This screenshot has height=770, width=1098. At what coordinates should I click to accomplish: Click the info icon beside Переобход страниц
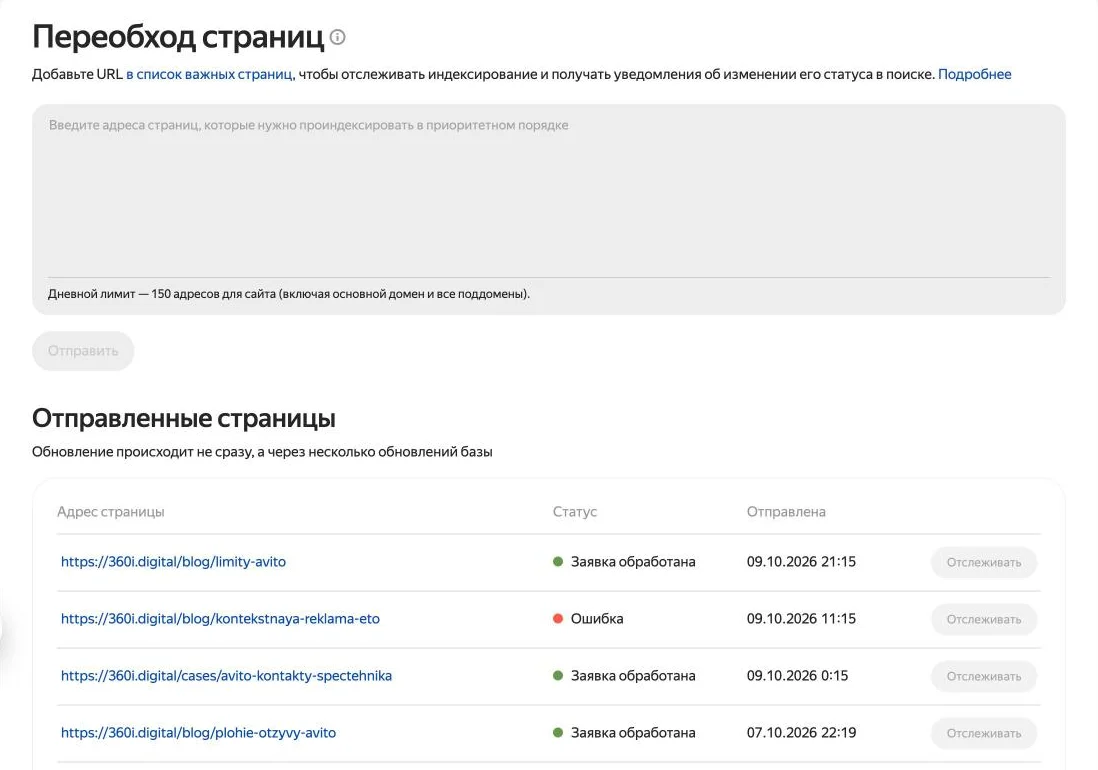tap(338, 37)
